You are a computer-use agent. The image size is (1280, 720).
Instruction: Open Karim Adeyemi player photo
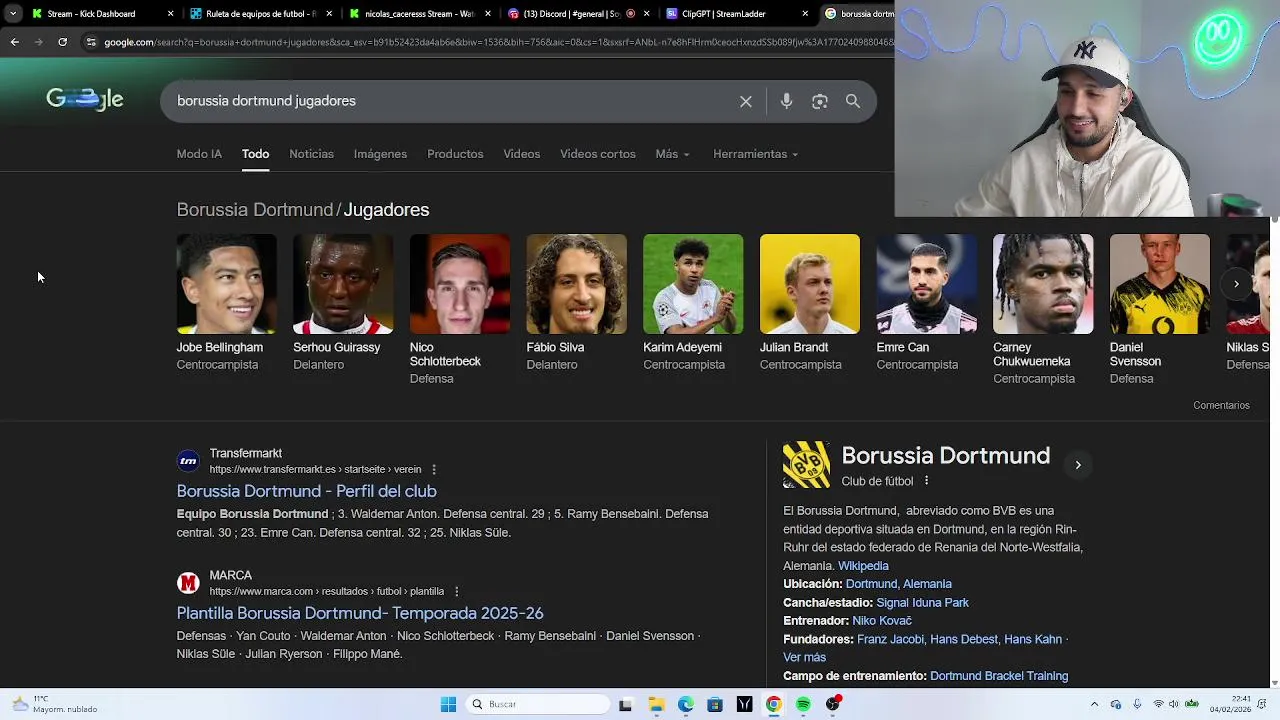click(x=693, y=284)
